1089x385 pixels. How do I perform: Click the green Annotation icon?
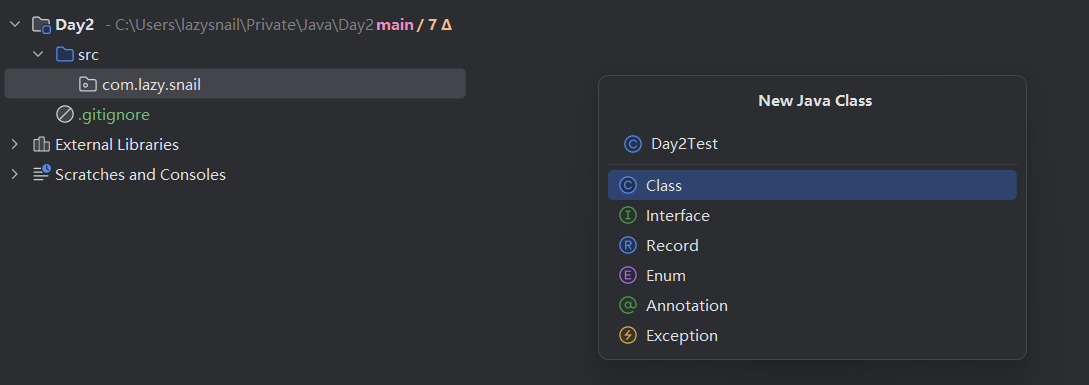pos(628,305)
